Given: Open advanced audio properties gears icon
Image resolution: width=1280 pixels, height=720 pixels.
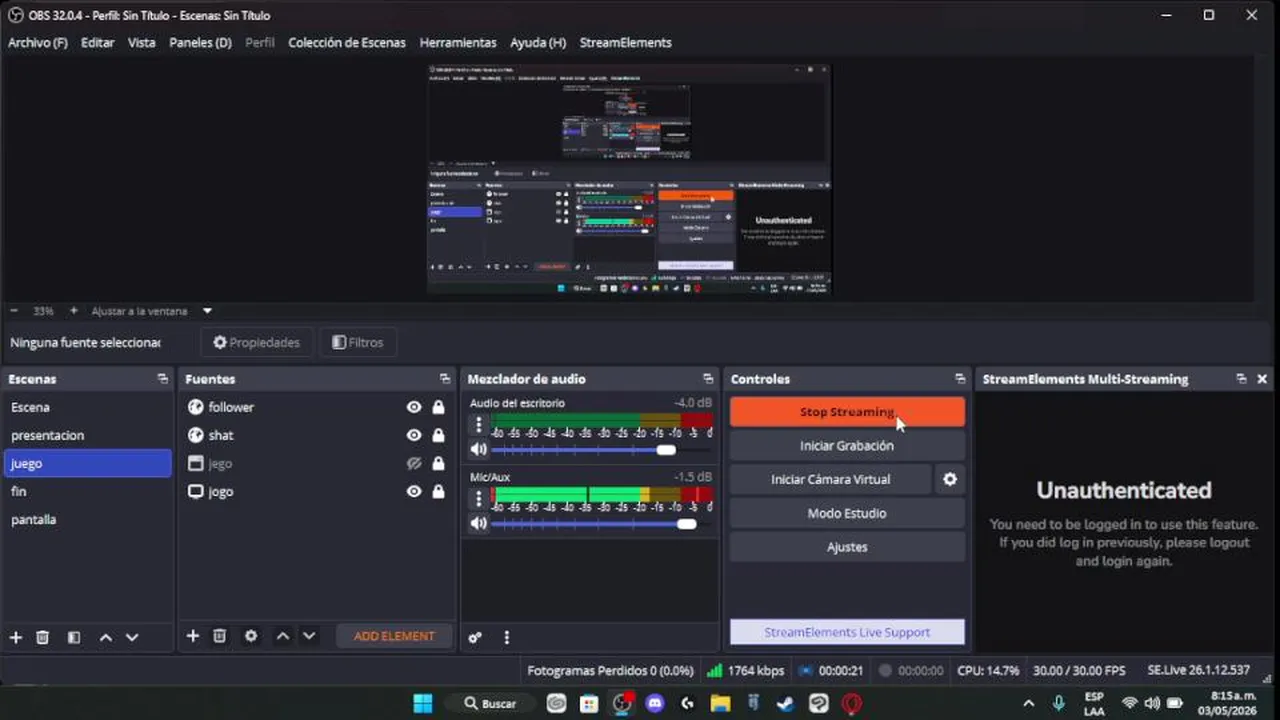Looking at the screenshot, I should click(475, 637).
